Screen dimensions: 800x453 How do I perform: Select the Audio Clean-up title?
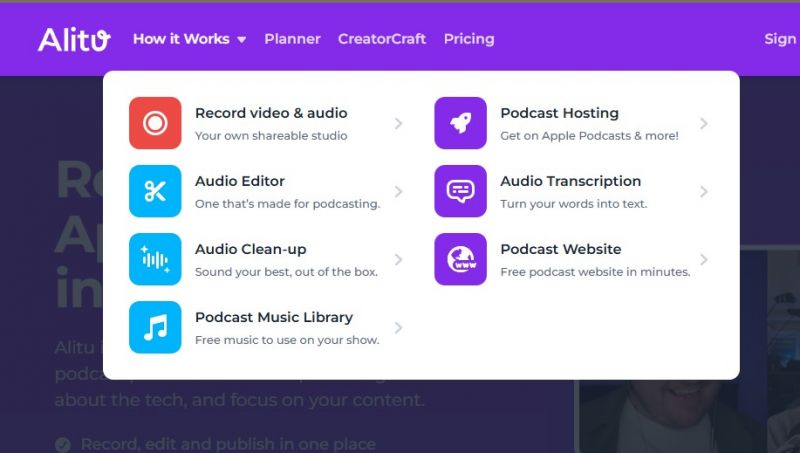pyautogui.click(x=251, y=249)
